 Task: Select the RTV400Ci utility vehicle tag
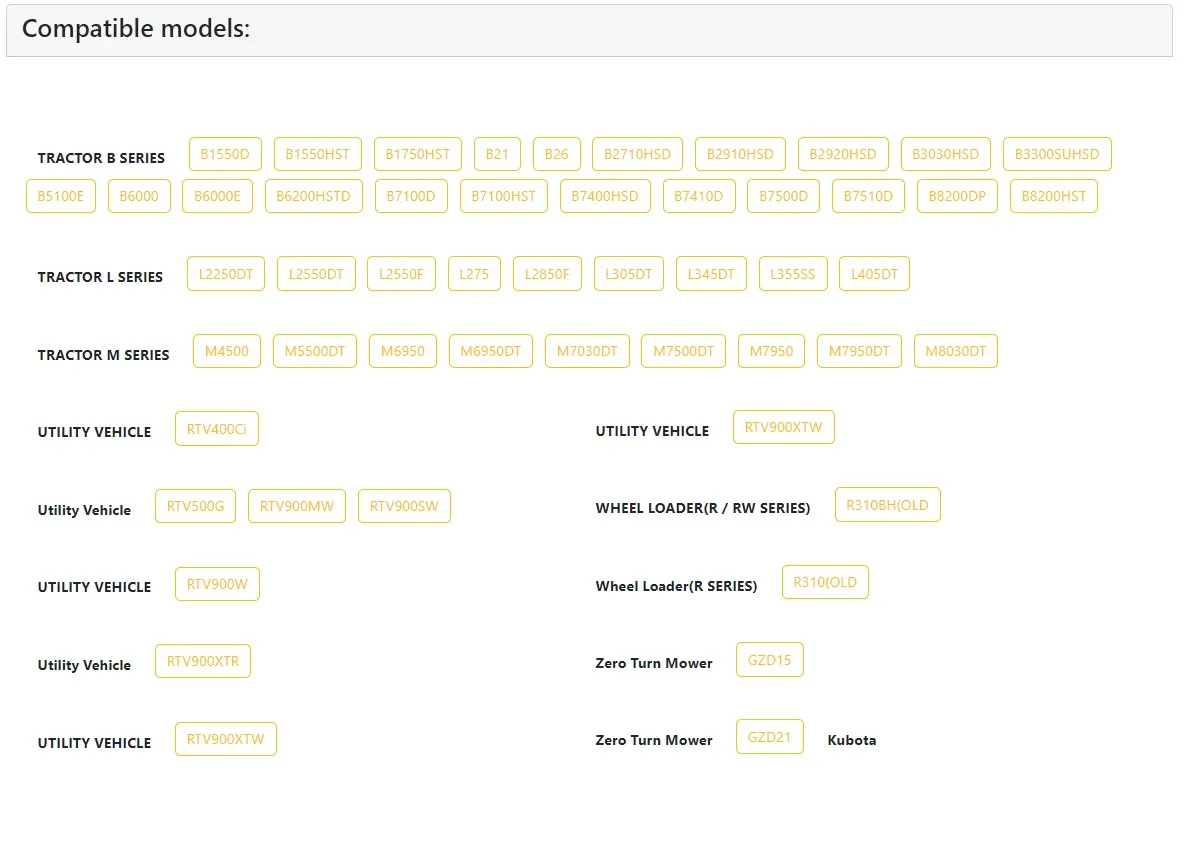click(216, 429)
